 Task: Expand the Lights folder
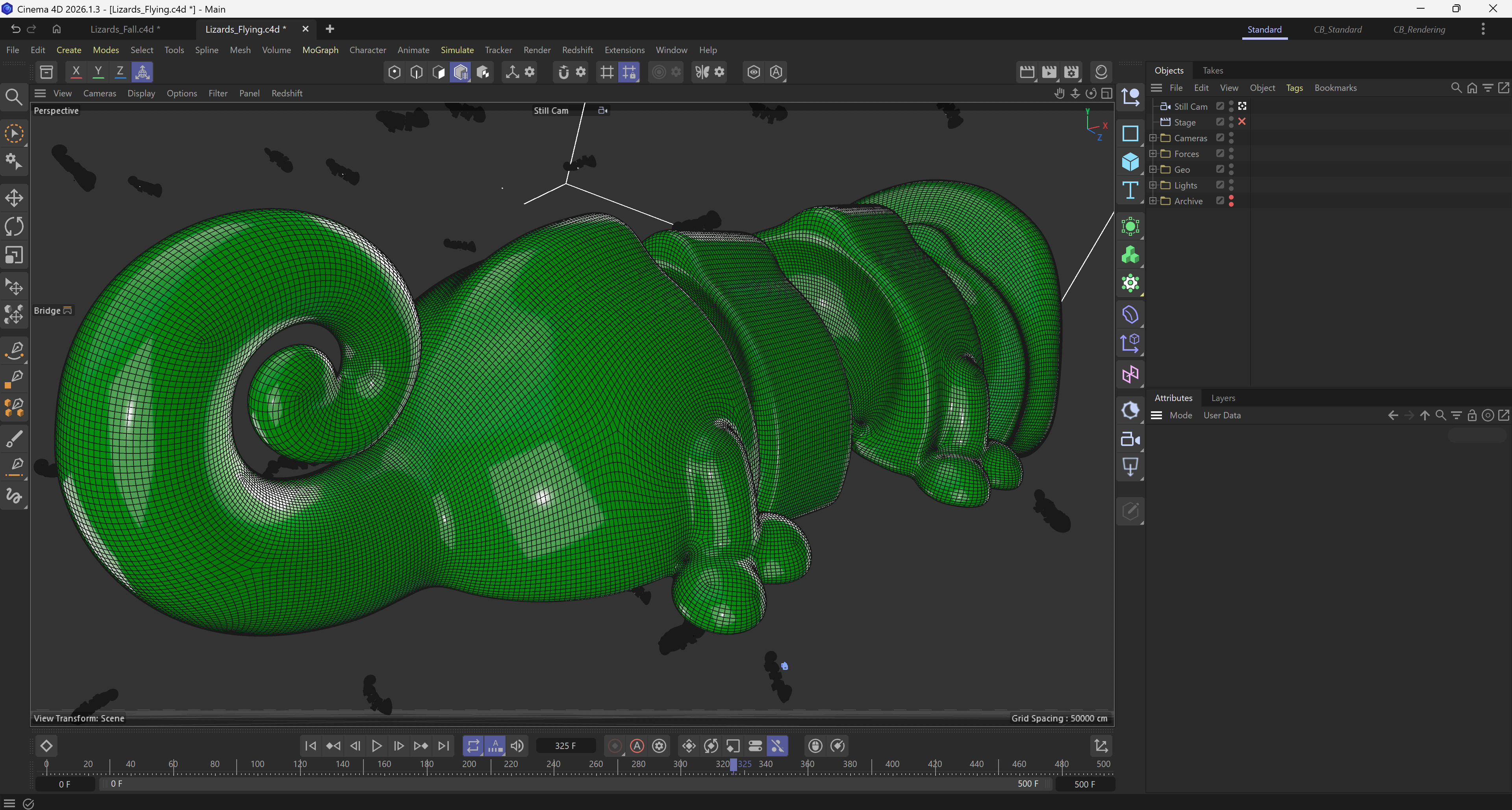pyautogui.click(x=1153, y=185)
